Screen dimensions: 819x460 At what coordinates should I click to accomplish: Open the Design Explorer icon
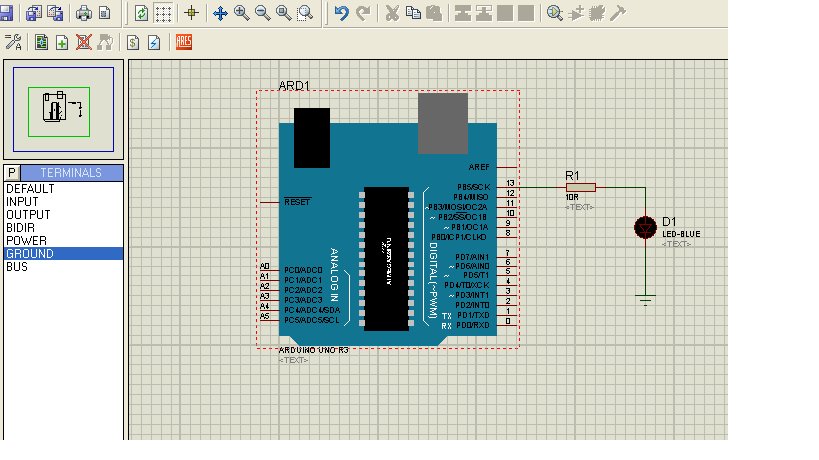(x=41, y=42)
